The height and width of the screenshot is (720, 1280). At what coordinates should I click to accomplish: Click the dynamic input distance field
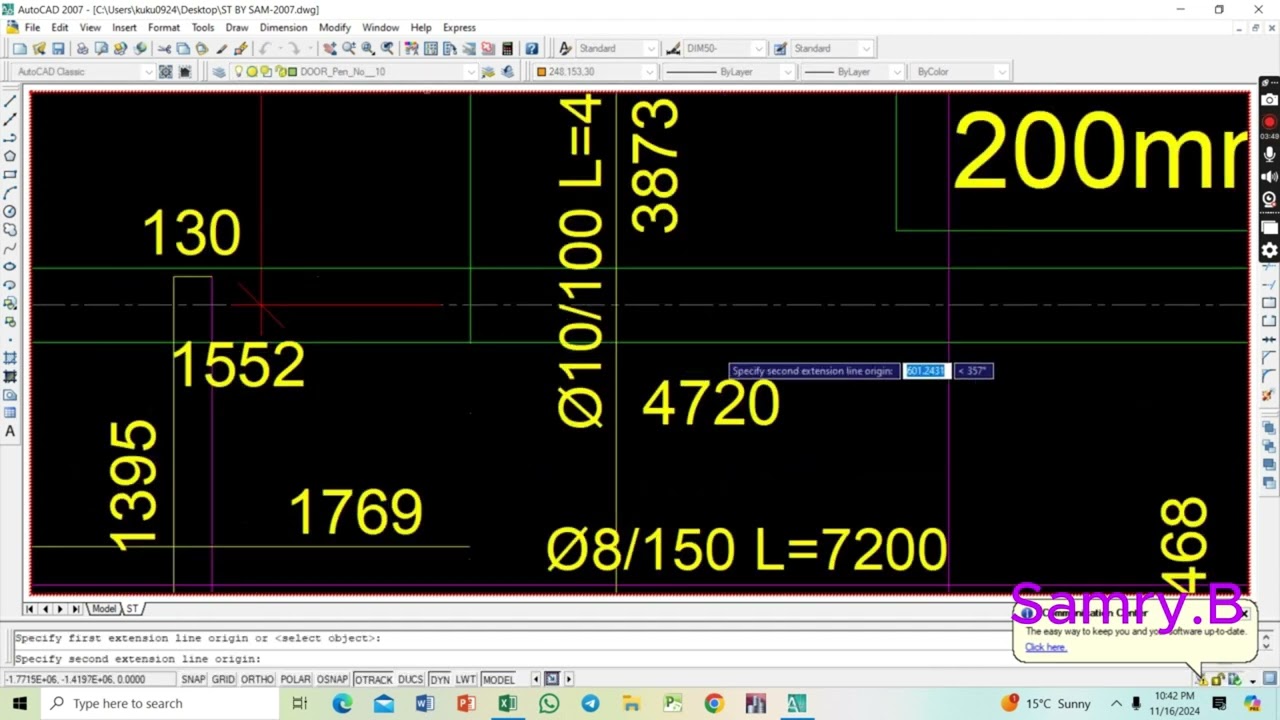coord(925,371)
